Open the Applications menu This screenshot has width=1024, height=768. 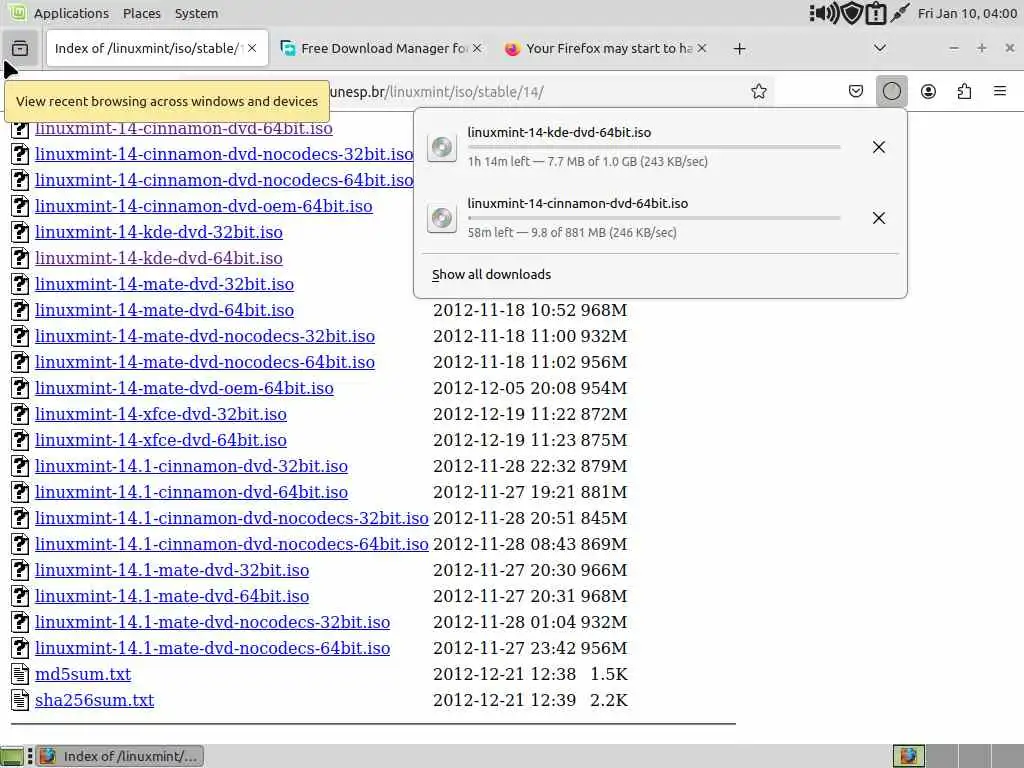click(71, 13)
